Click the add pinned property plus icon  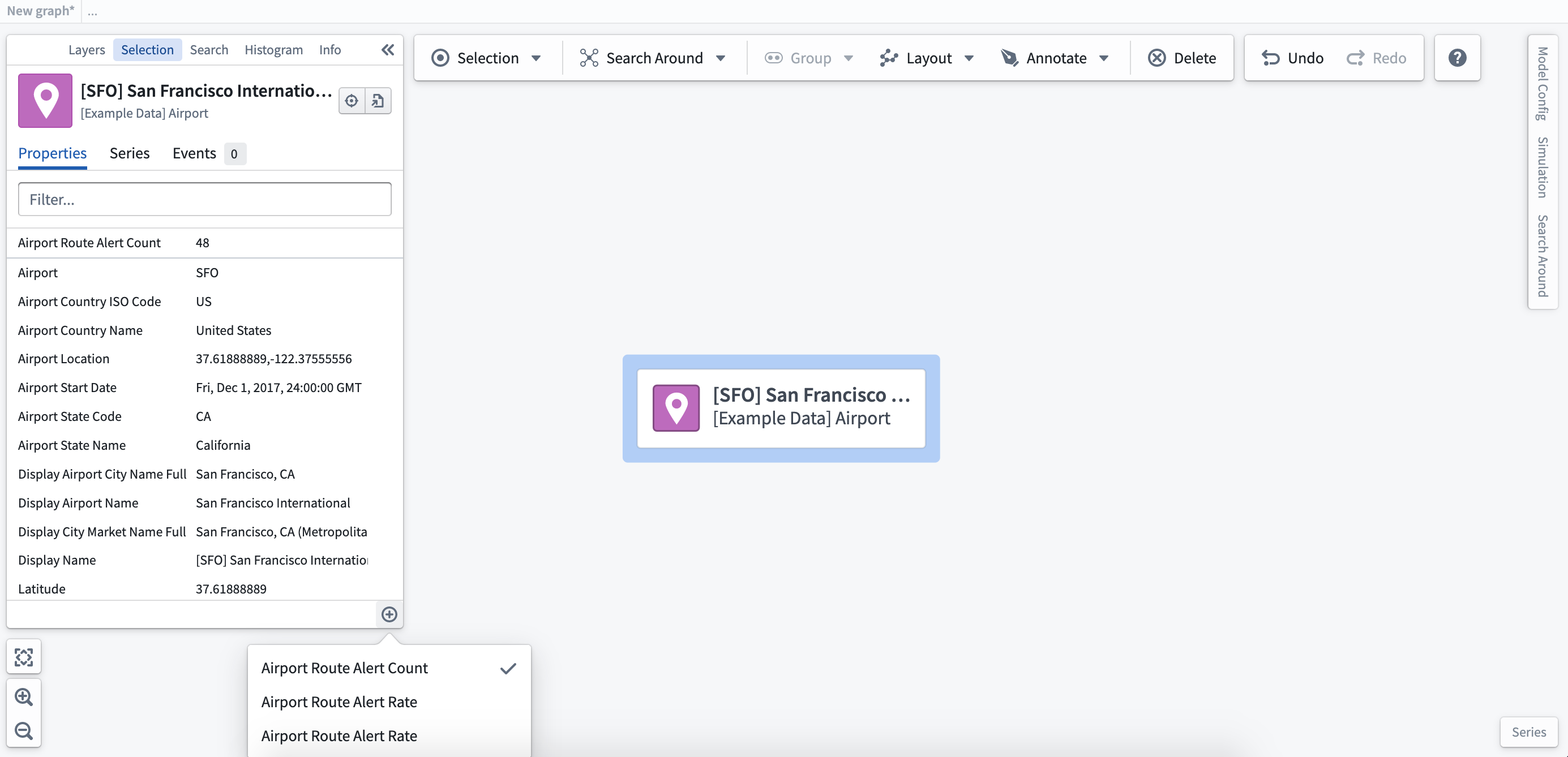(x=389, y=614)
